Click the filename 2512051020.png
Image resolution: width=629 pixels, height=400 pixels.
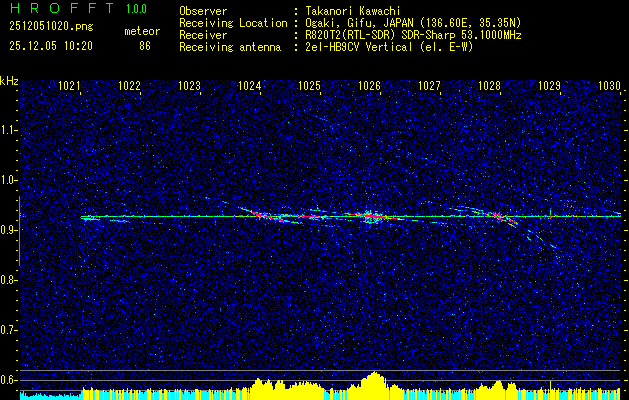click(51, 27)
